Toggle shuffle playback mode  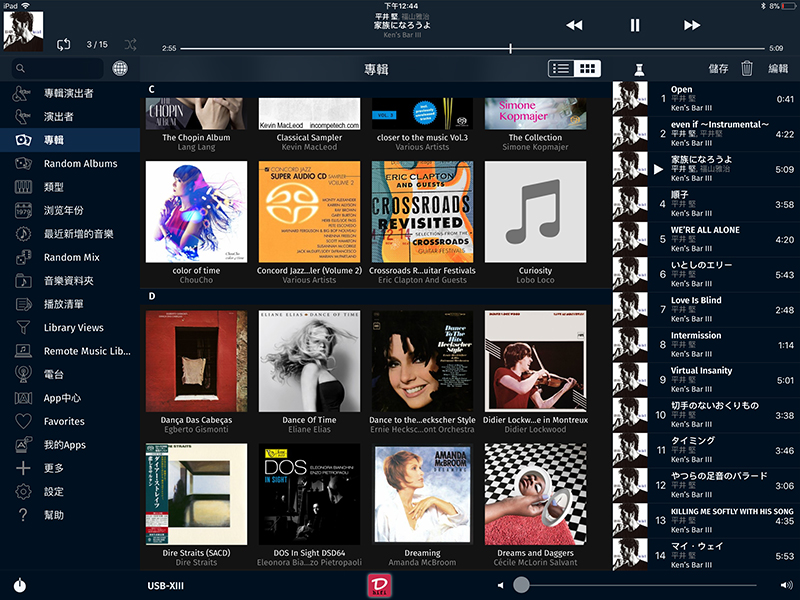131,44
